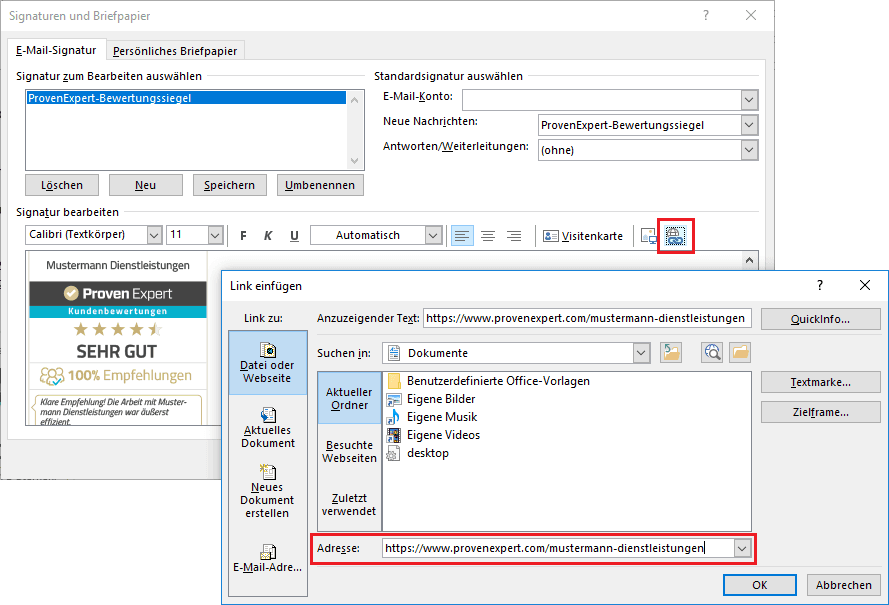Image resolution: width=889 pixels, height=605 pixels.
Task: Expand the 'Suchen in' Dokumente dropdown
Action: [x=640, y=353]
